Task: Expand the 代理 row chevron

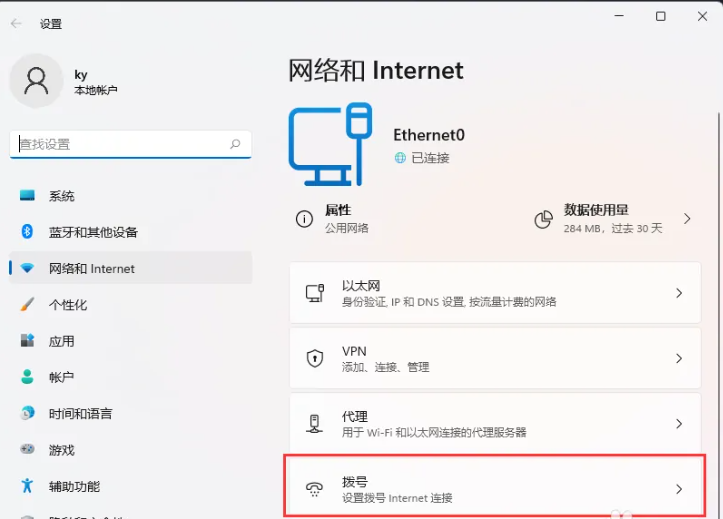Action: coord(679,424)
